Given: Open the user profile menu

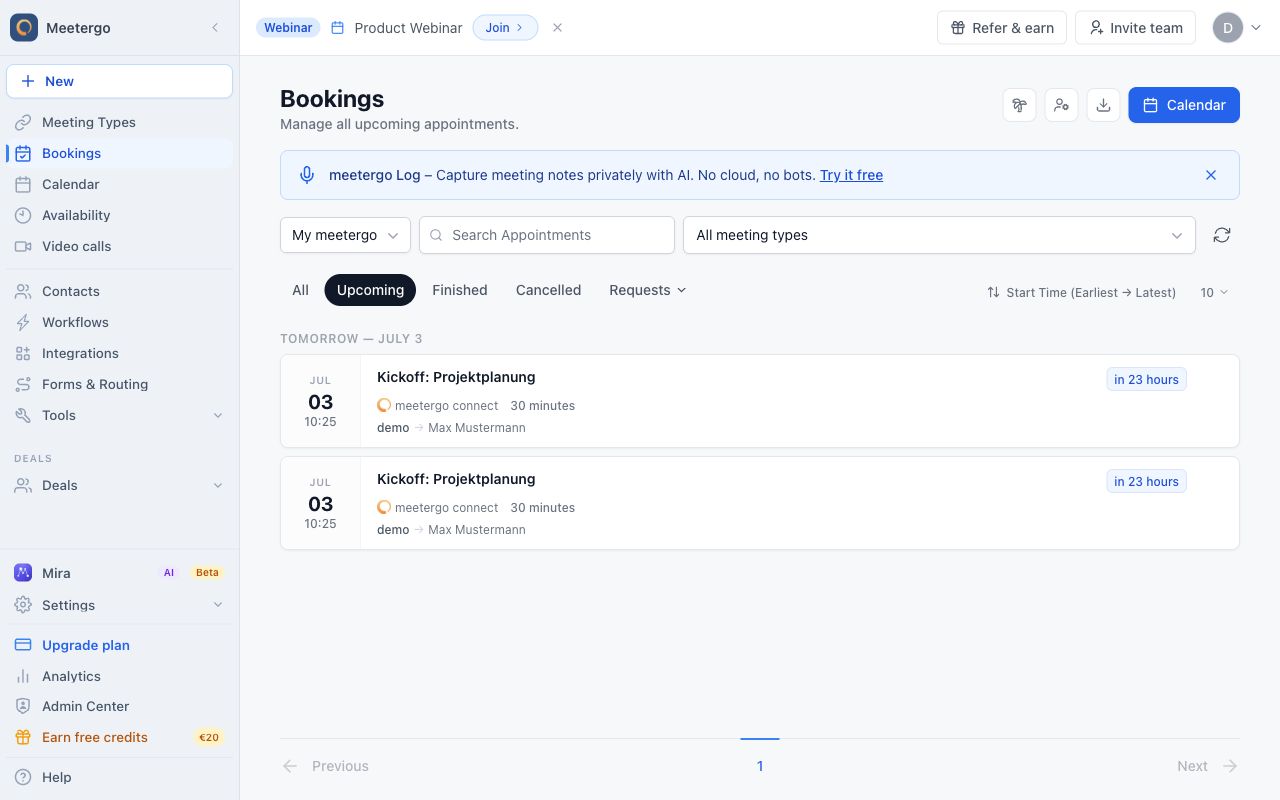Looking at the screenshot, I should pos(1237,28).
